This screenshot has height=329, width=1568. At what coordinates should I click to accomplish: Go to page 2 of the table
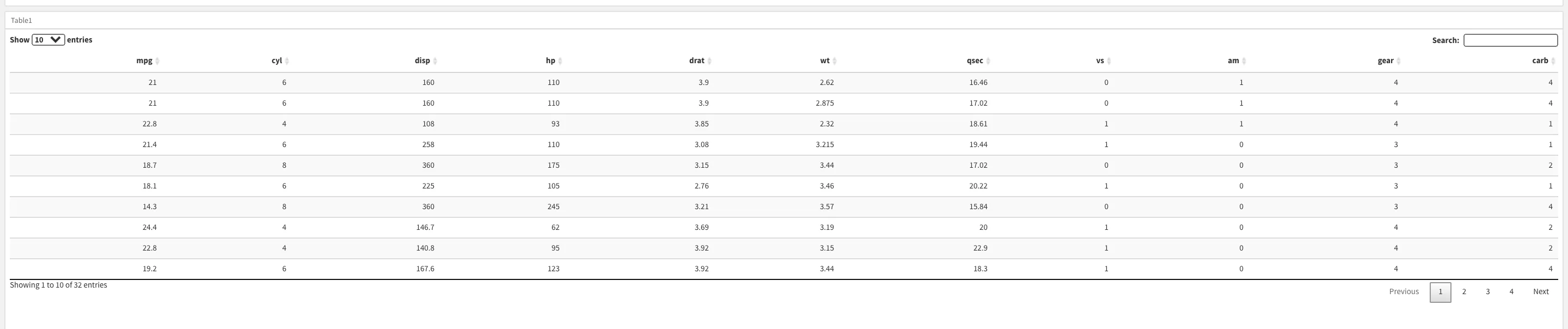click(x=1464, y=292)
